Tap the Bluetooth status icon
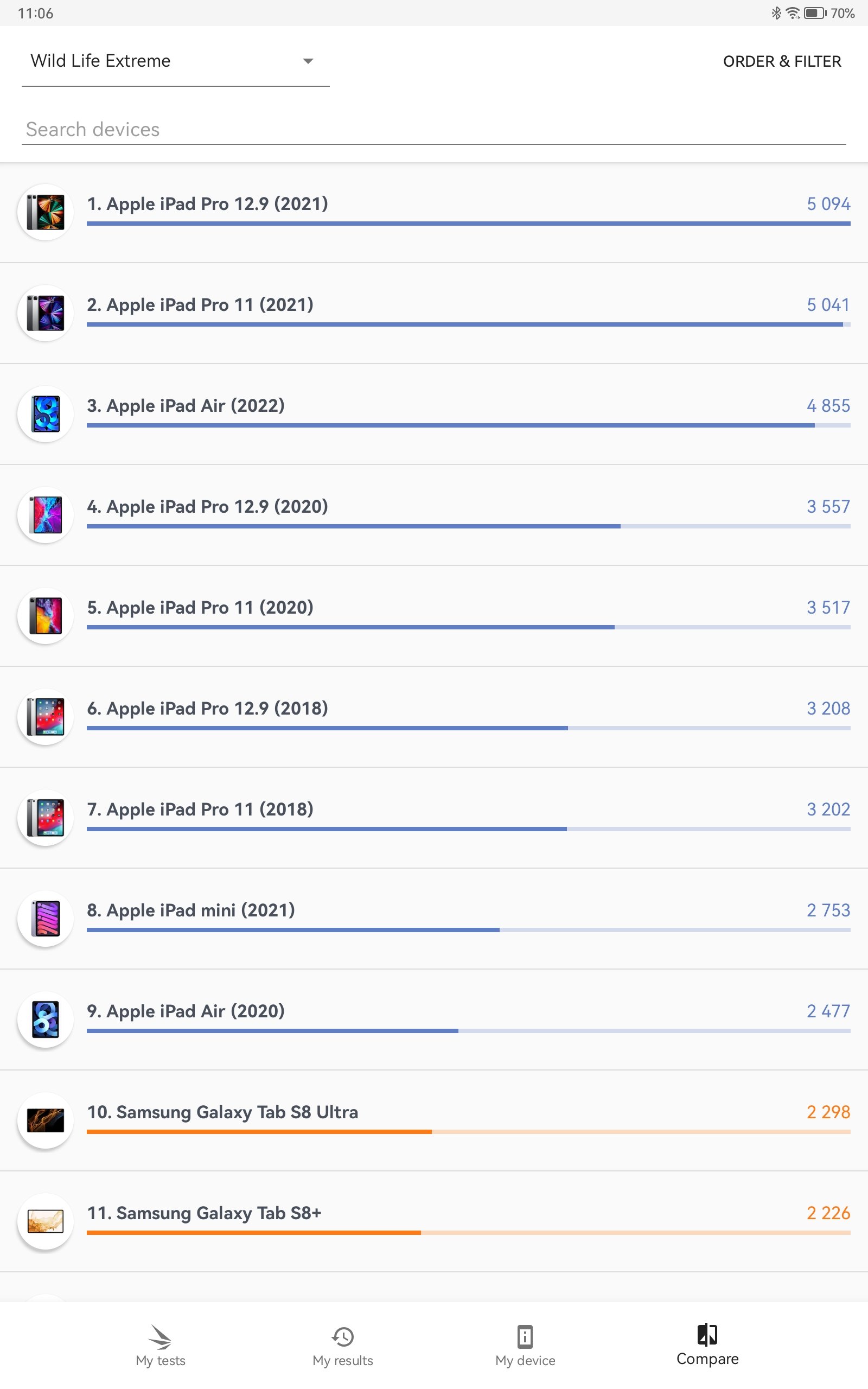Screen dimensions: 868x1389 click(x=776, y=12)
